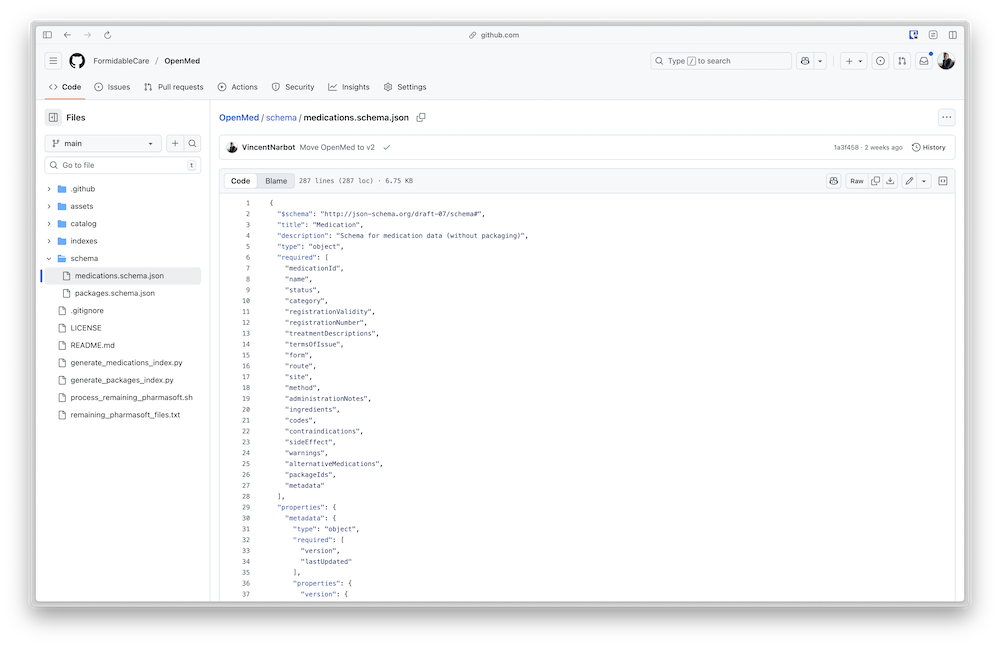Copy the breadcrumb file path

click(420, 117)
